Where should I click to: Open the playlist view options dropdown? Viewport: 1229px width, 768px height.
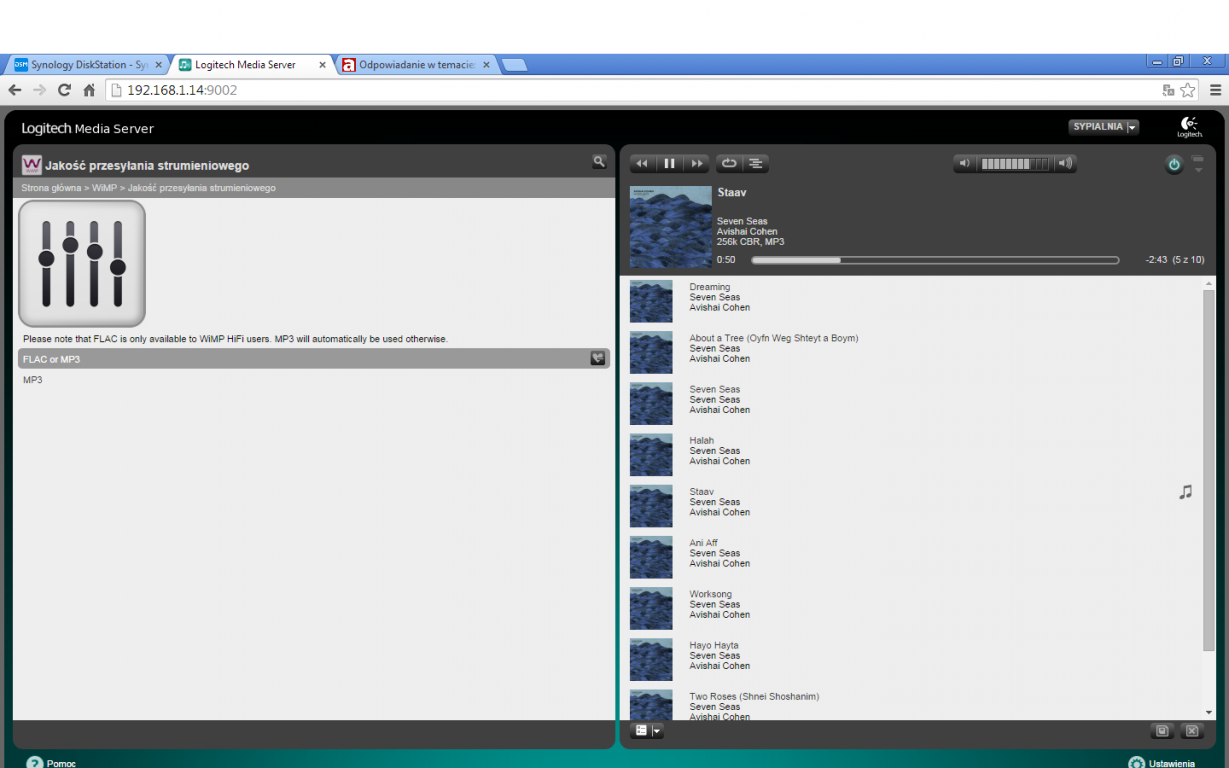coord(648,731)
